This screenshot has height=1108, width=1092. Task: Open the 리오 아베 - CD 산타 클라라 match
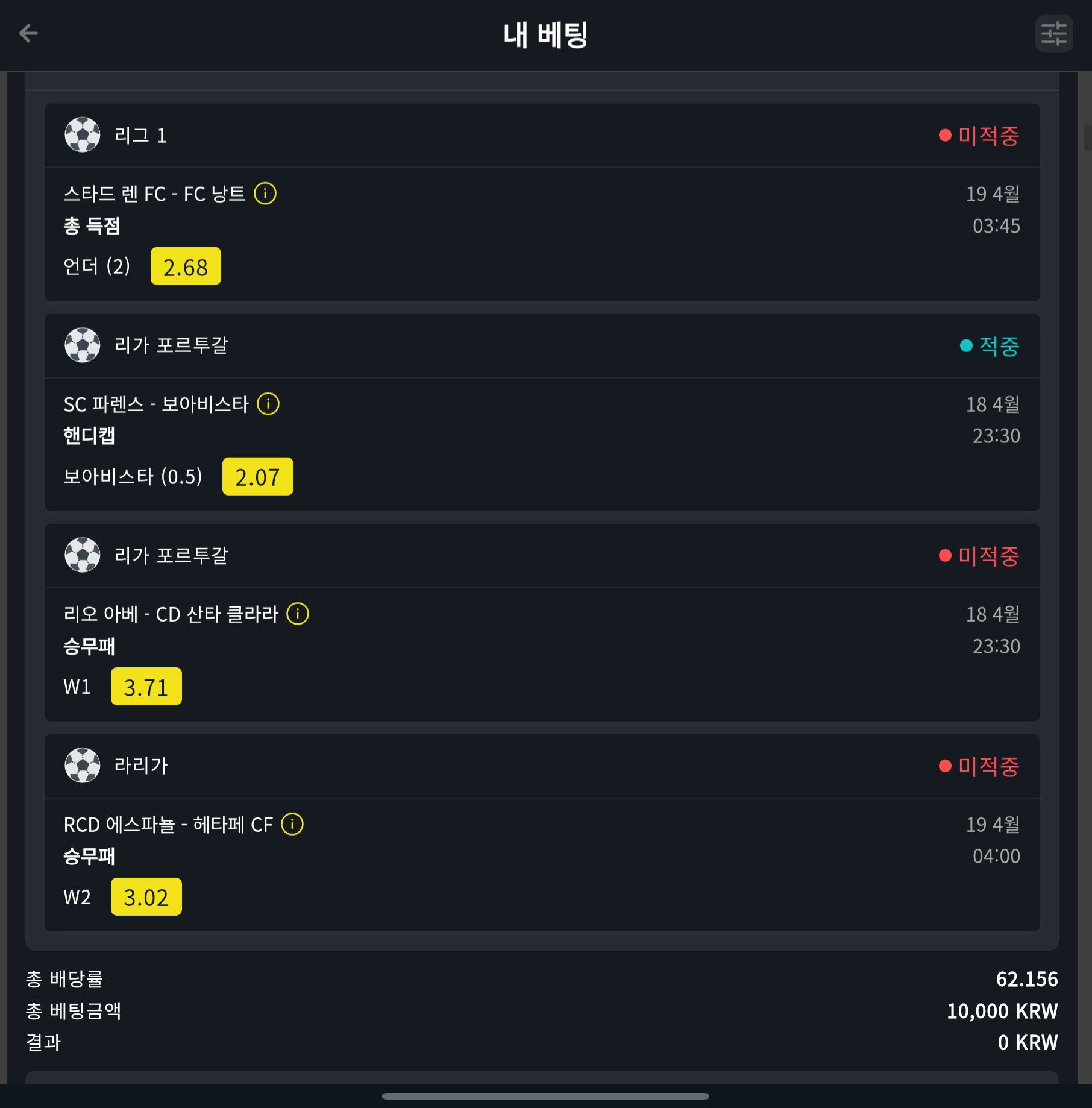171,614
